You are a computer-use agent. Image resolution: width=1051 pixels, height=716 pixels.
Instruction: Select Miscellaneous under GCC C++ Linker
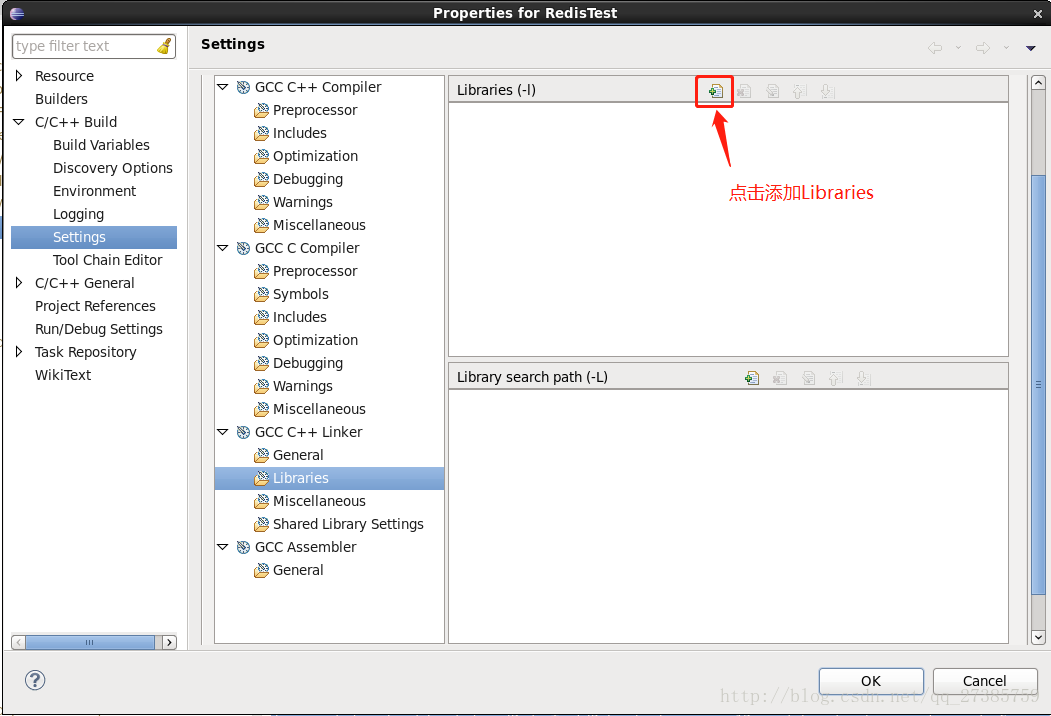coord(319,501)
